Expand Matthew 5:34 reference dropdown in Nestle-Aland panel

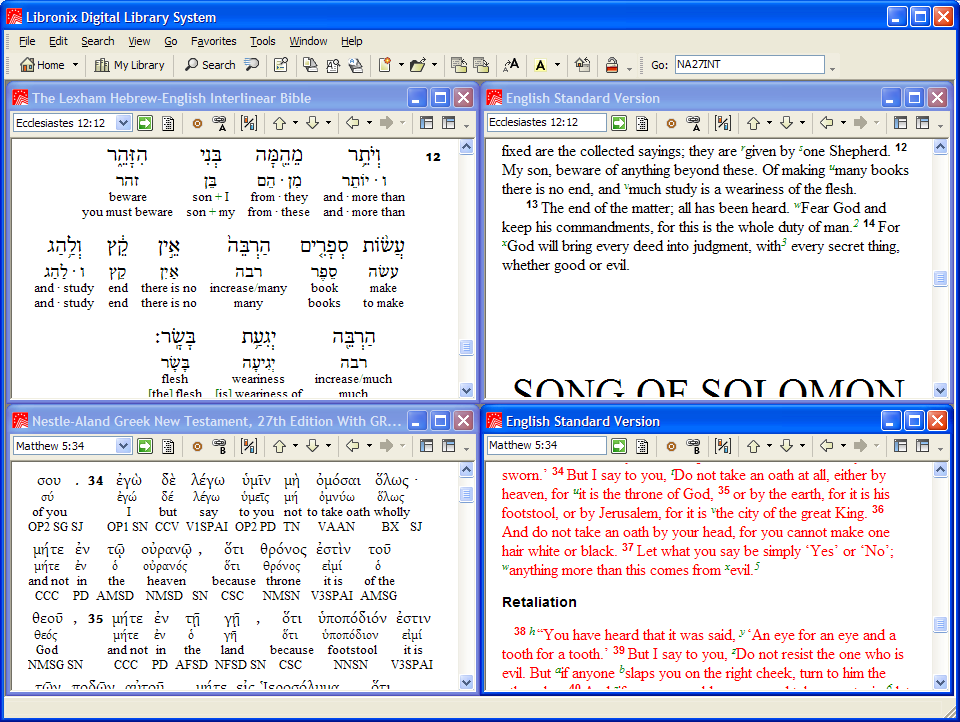[123, 445]
